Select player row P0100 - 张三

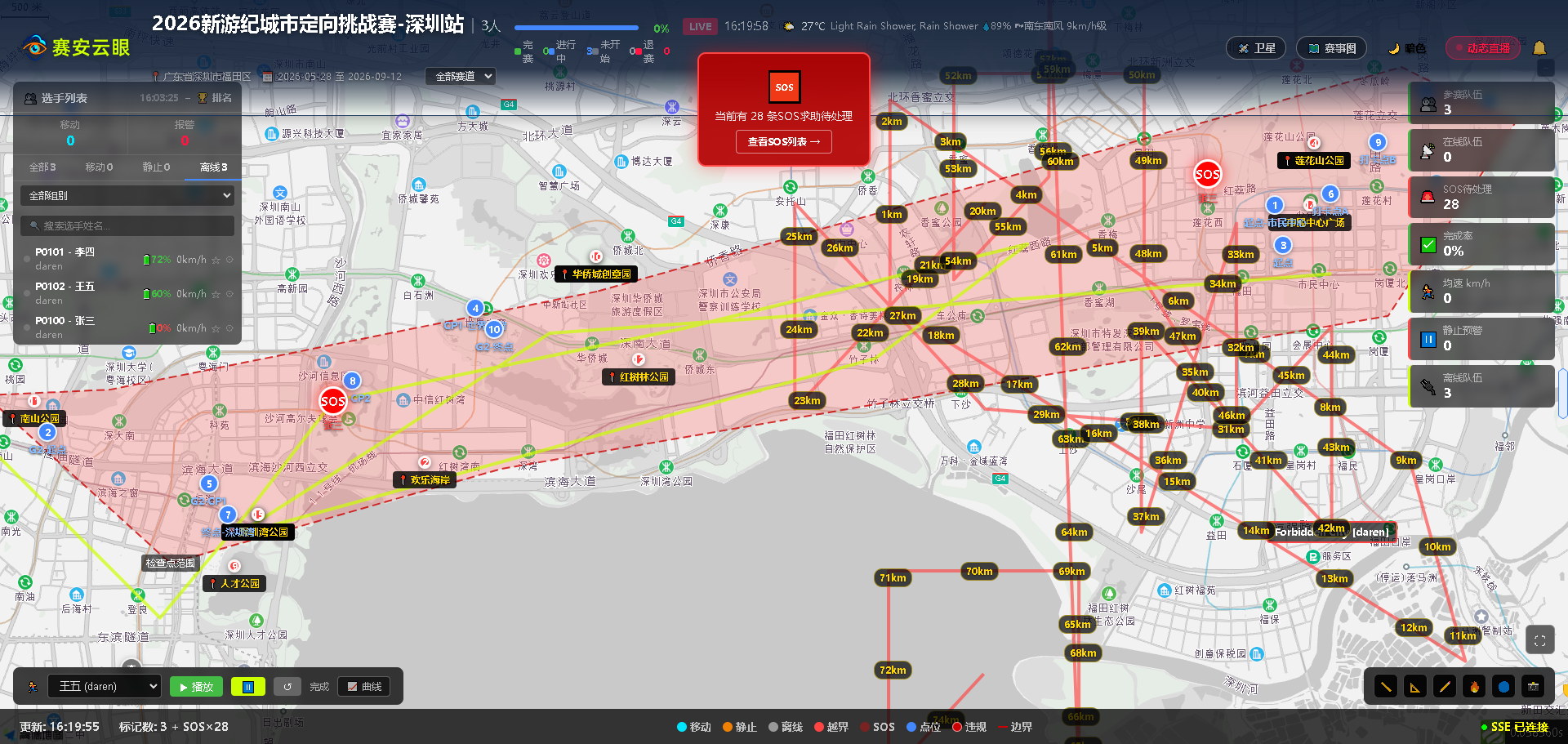[x=128, y=327]
